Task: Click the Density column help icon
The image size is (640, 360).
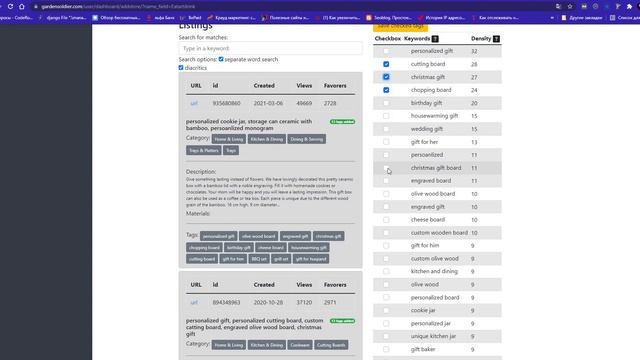Action: tap(496, 39)
